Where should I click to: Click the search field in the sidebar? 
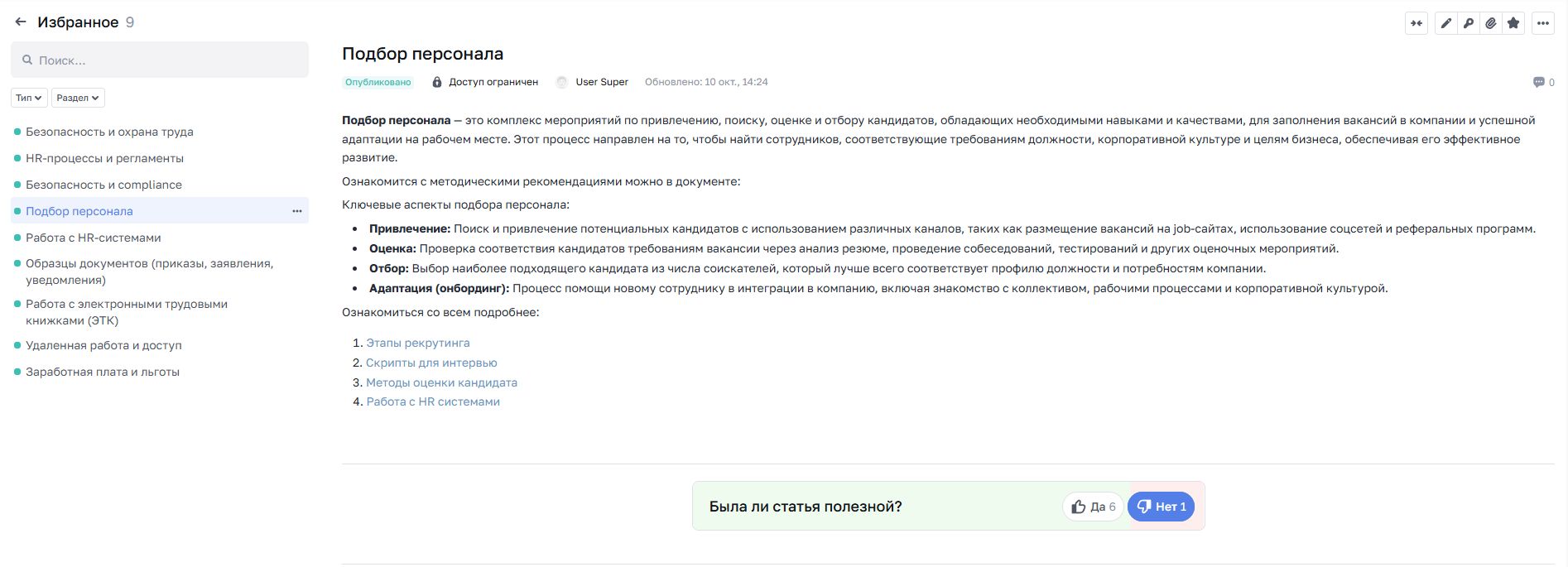tap(160, 60)
